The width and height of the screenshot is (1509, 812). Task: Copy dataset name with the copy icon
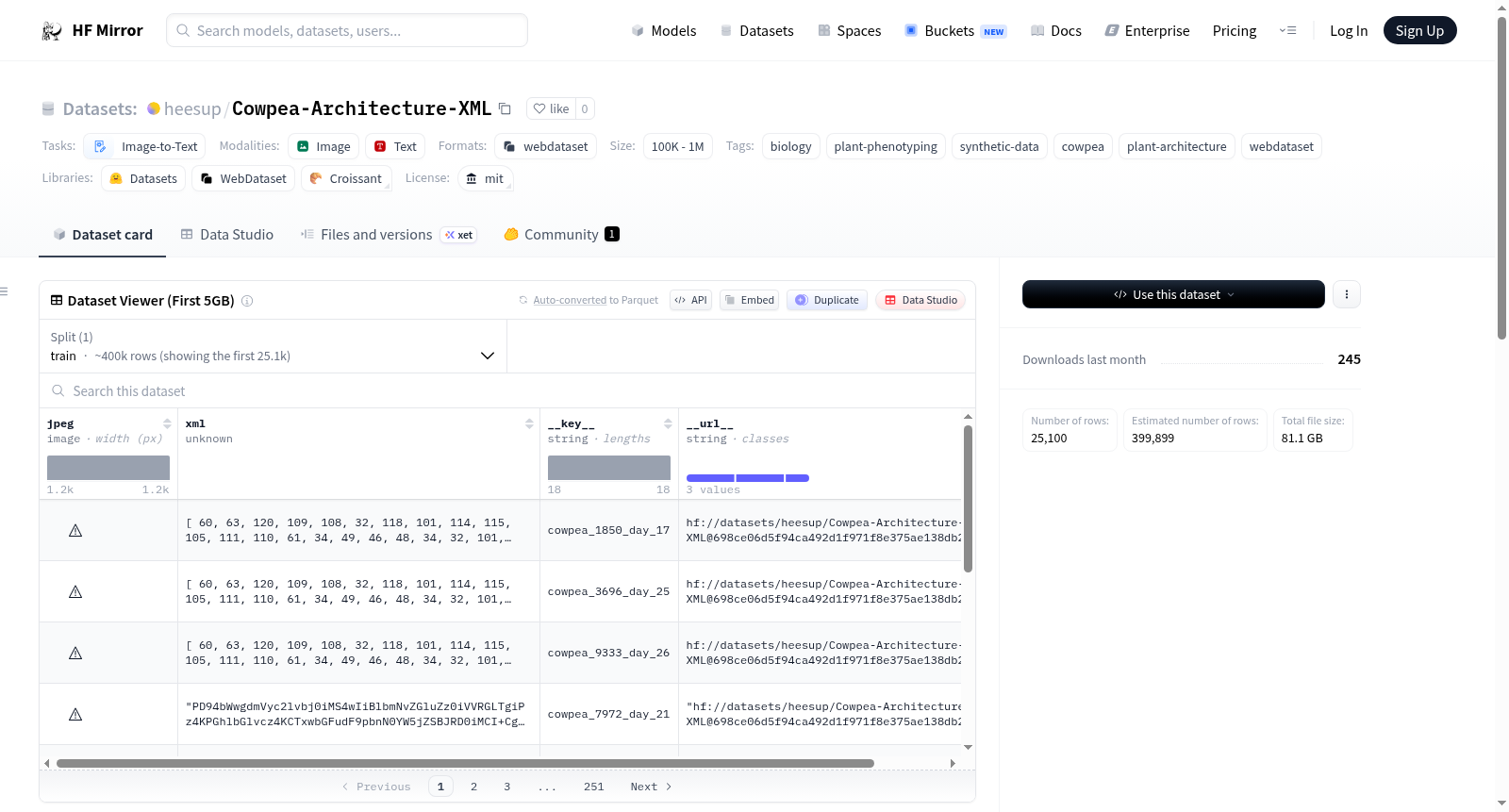click(x=505, y=108)
